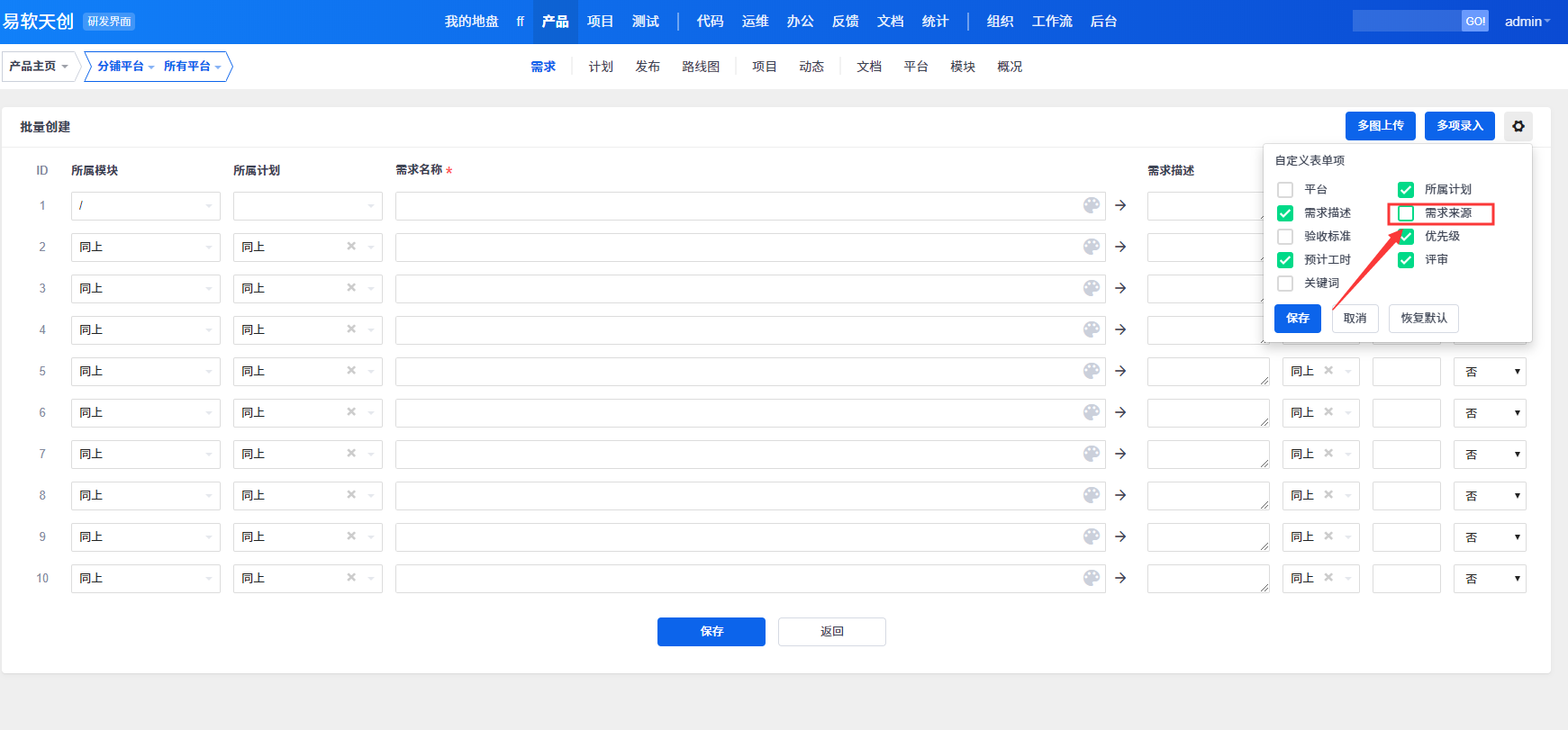The image size is (1568, 730).
Task: Cancel the custom form popup
Action: tap(1355, 319)
